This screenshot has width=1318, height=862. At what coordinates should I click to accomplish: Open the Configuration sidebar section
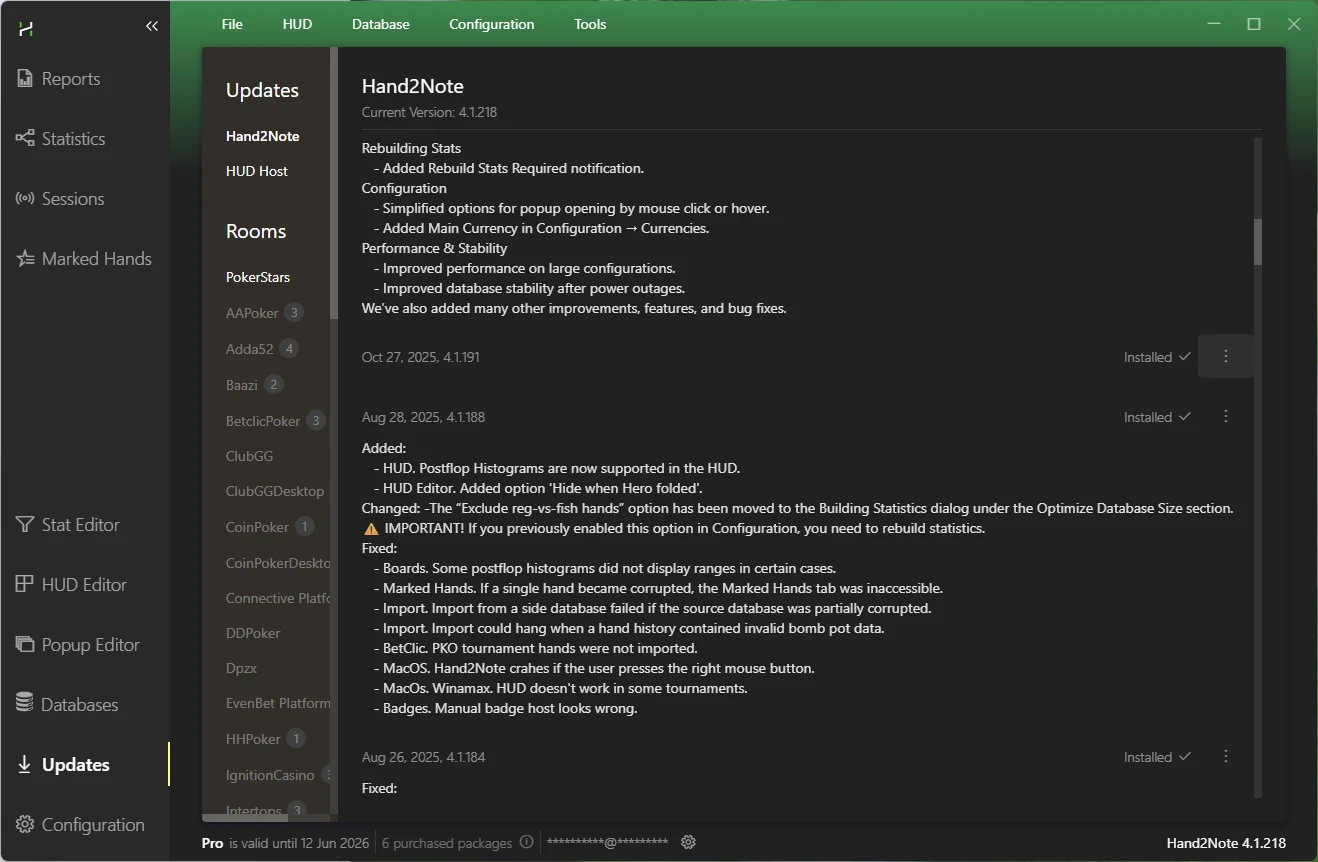(80, 825)
